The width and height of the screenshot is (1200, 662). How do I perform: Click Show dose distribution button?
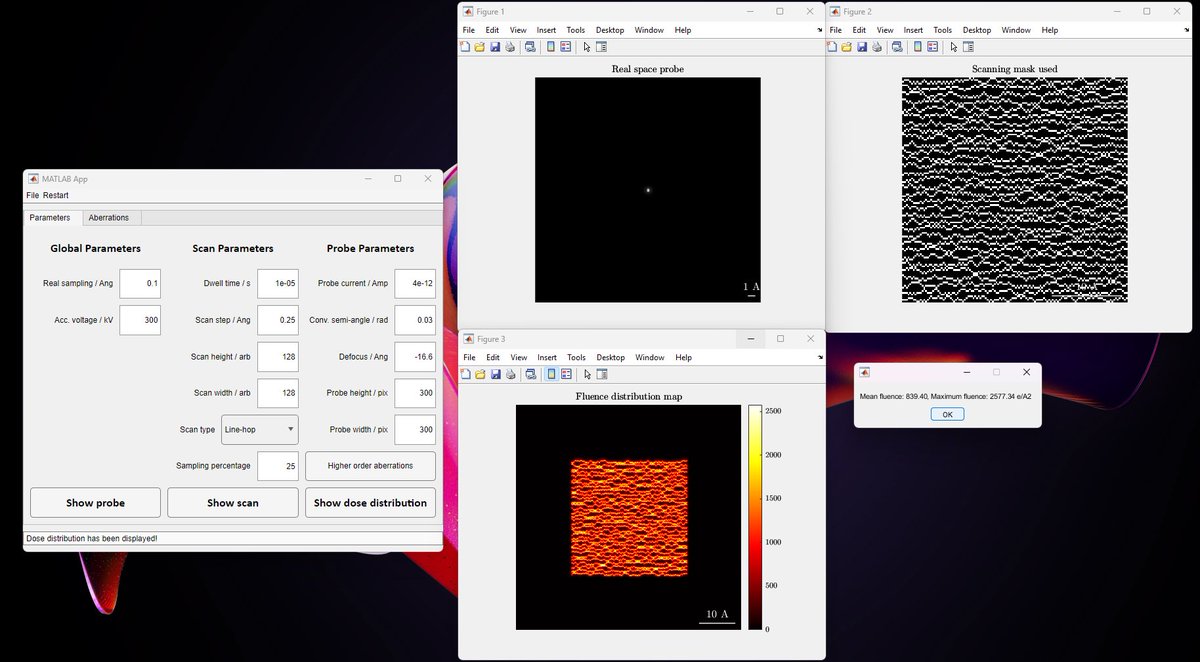pos(370,503)
